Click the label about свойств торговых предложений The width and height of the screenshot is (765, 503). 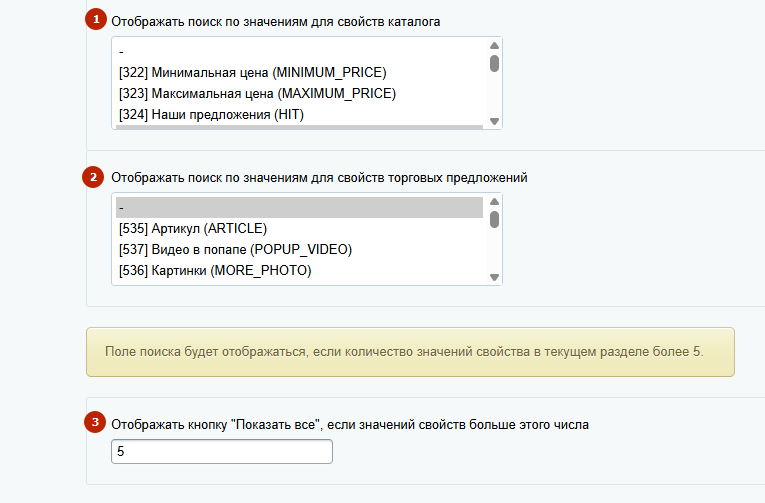[x=319, y=177]
